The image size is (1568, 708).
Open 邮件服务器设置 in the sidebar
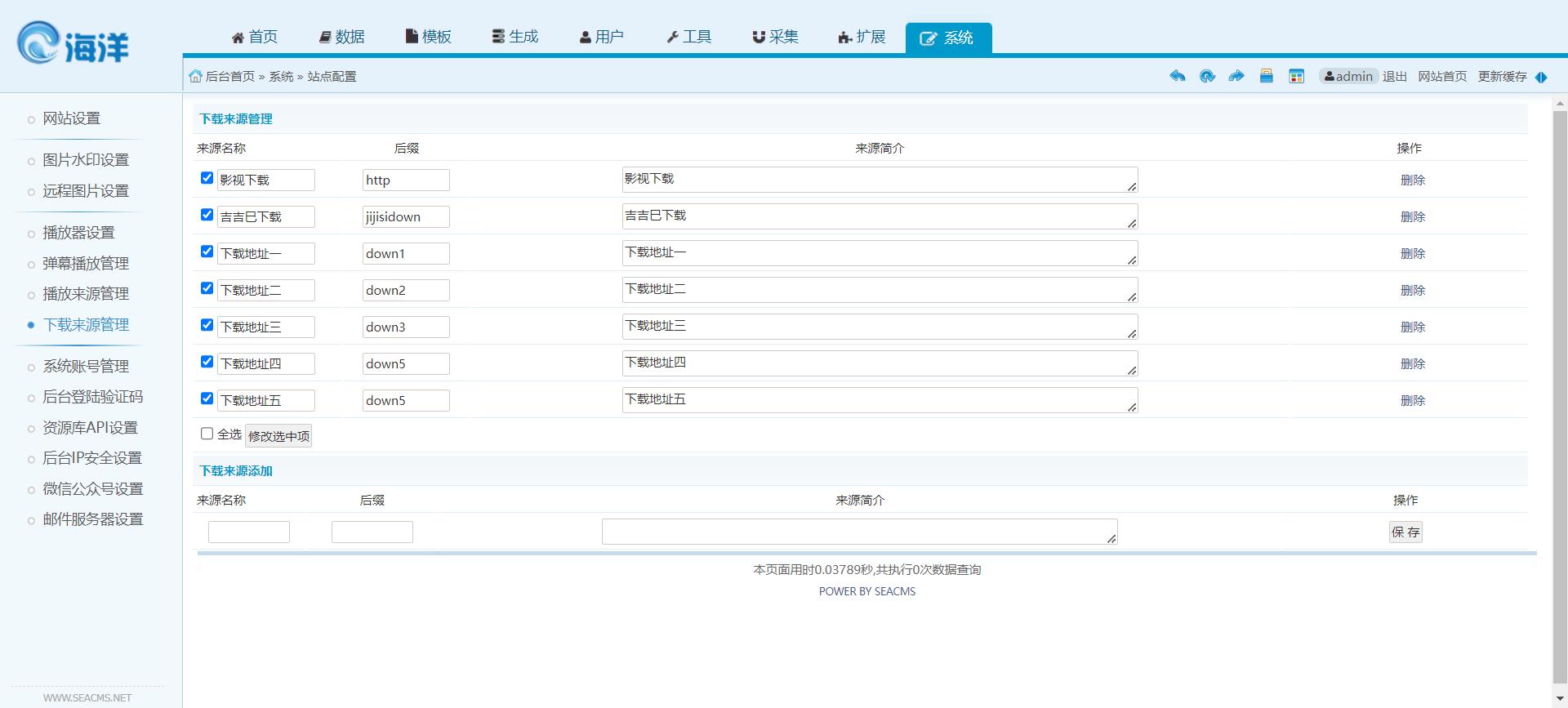93,519
